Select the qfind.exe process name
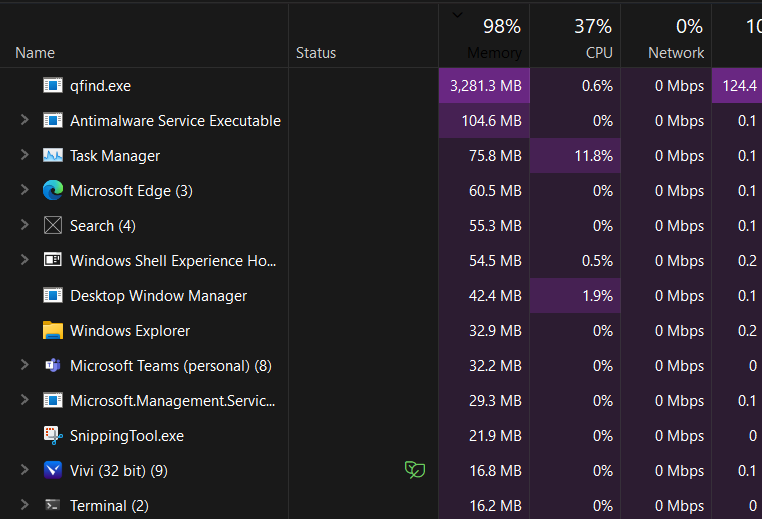This screenshot has height=519, width=762. tap(100, 86)
